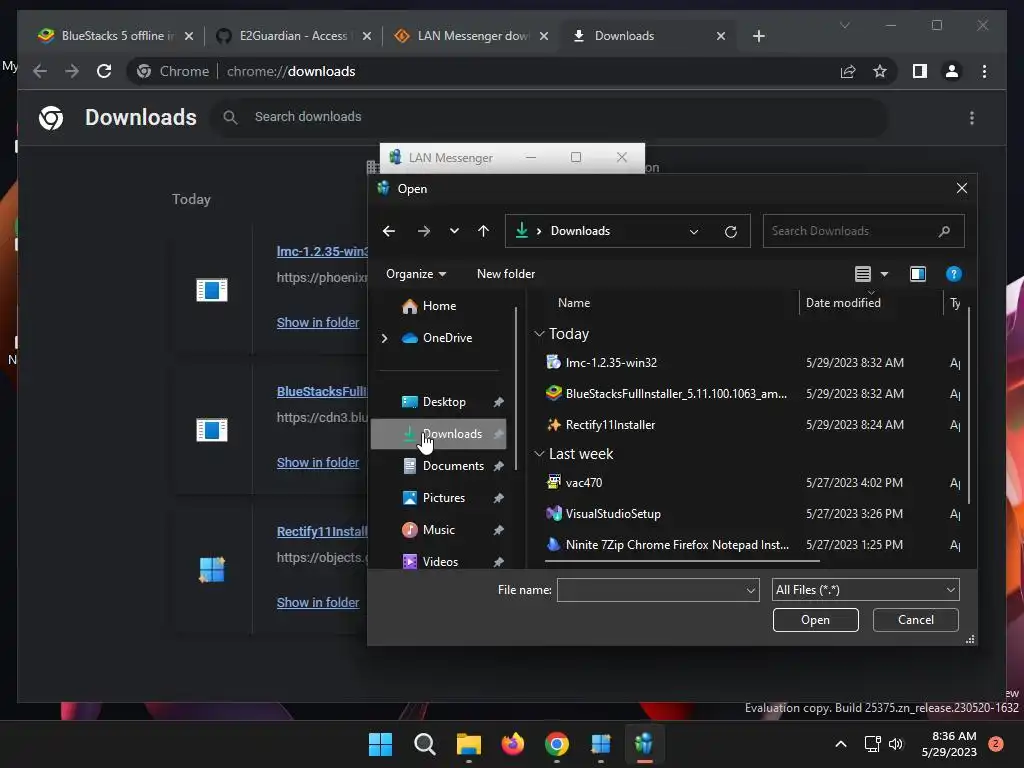
Task: Open taskbar Search
Action: point(424,744)
